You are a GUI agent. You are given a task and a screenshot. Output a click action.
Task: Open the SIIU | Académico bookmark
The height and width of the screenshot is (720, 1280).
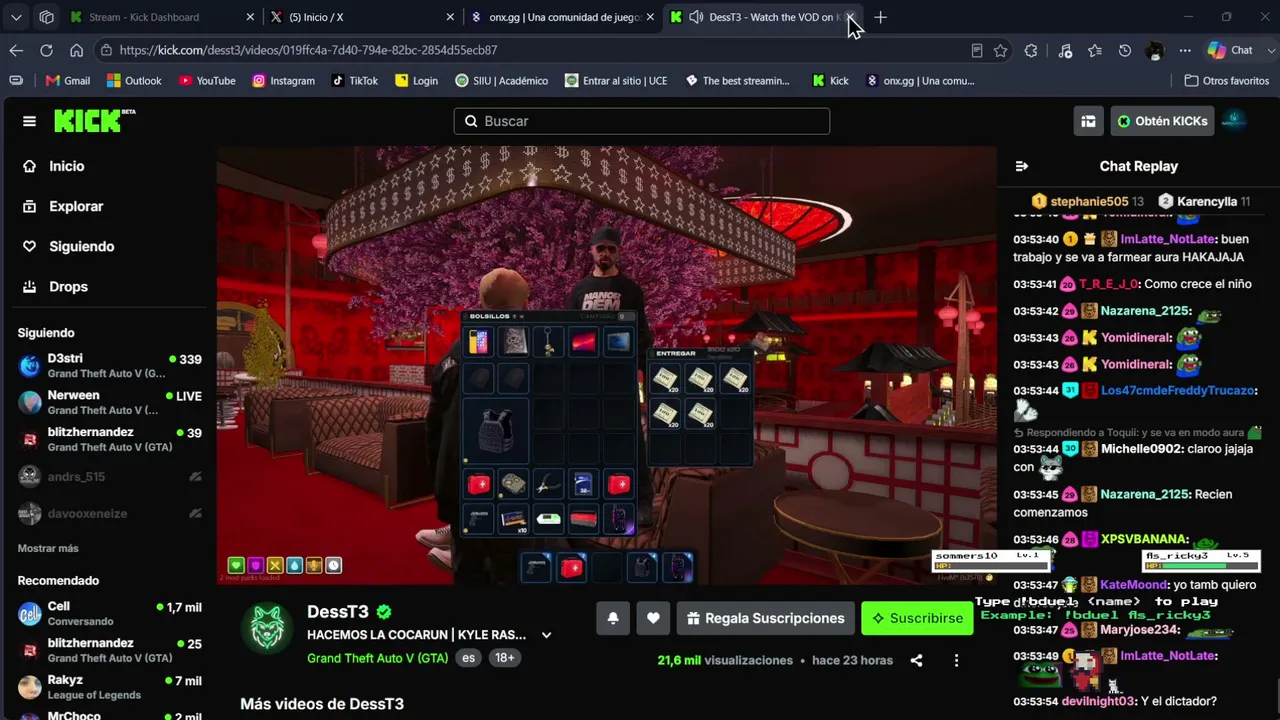[501, 81]
